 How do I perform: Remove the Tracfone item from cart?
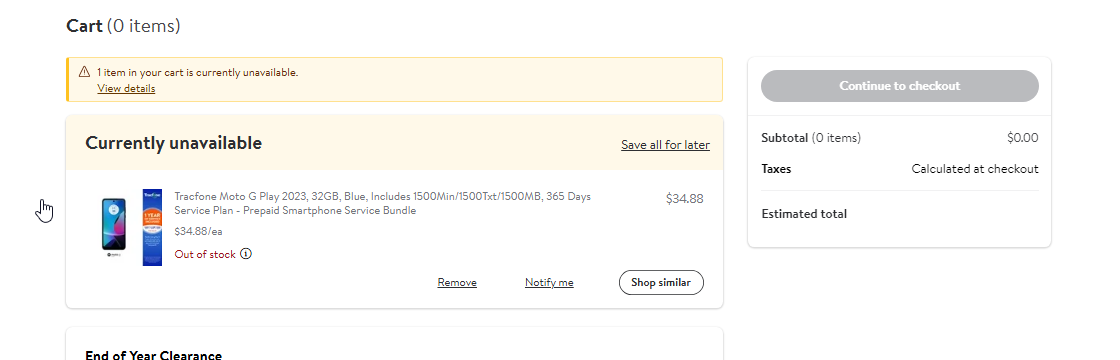point(457,283)
